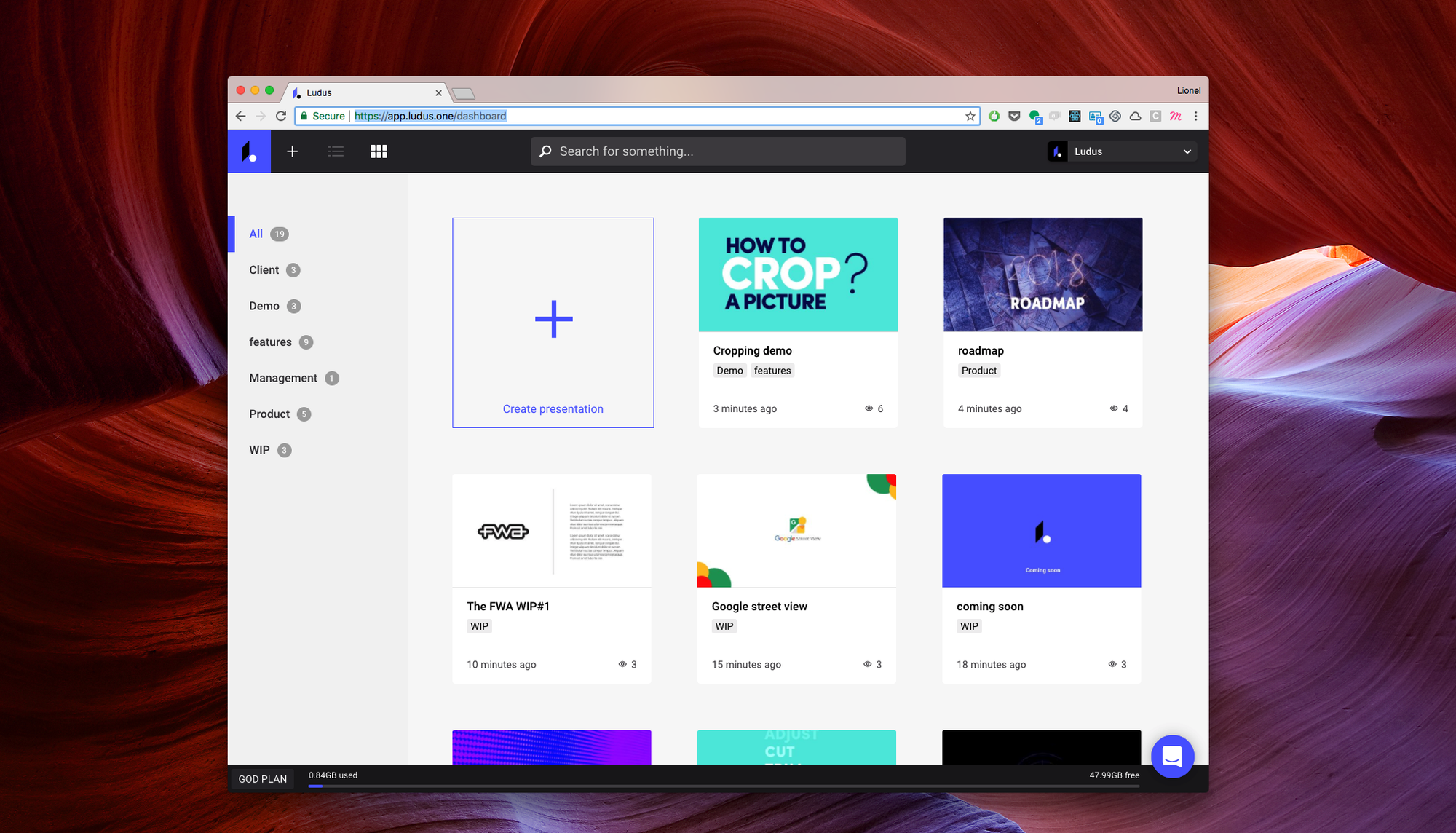Viewport: 1456px width, 833px height.
Task: Click the search for something field
Action: (717, 151)
